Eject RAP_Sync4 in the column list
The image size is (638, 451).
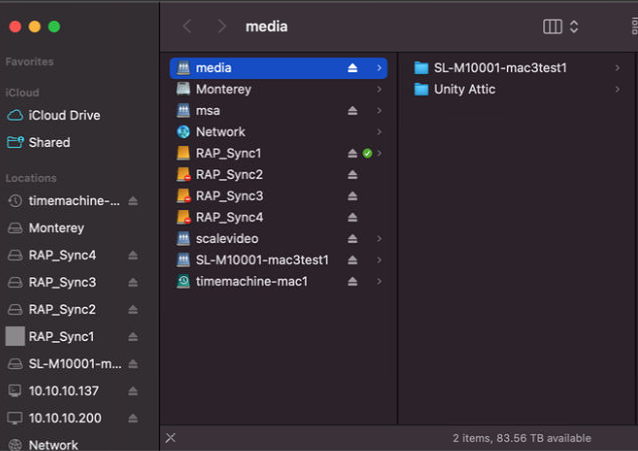[352, 217]
